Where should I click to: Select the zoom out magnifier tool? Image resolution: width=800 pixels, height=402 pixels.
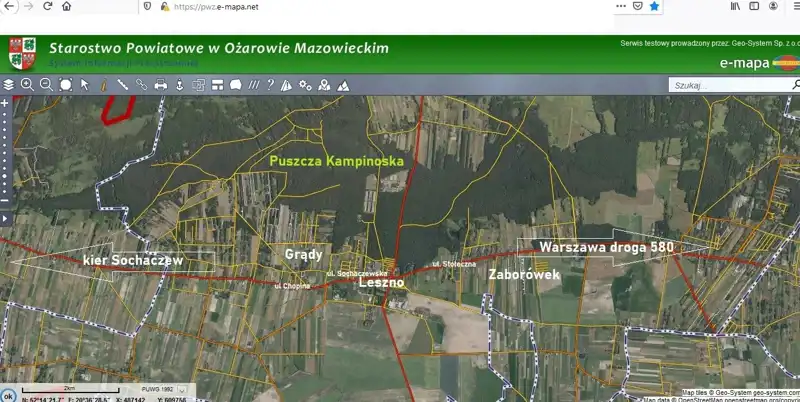click(x=46, y=85)
